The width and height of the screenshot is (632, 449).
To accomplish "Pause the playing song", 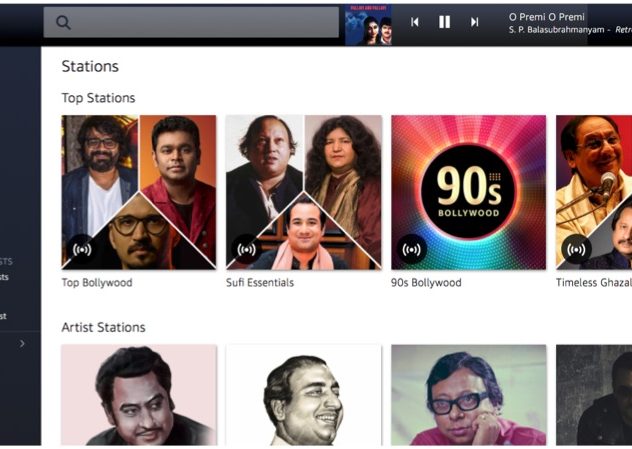I will (445, 22).
